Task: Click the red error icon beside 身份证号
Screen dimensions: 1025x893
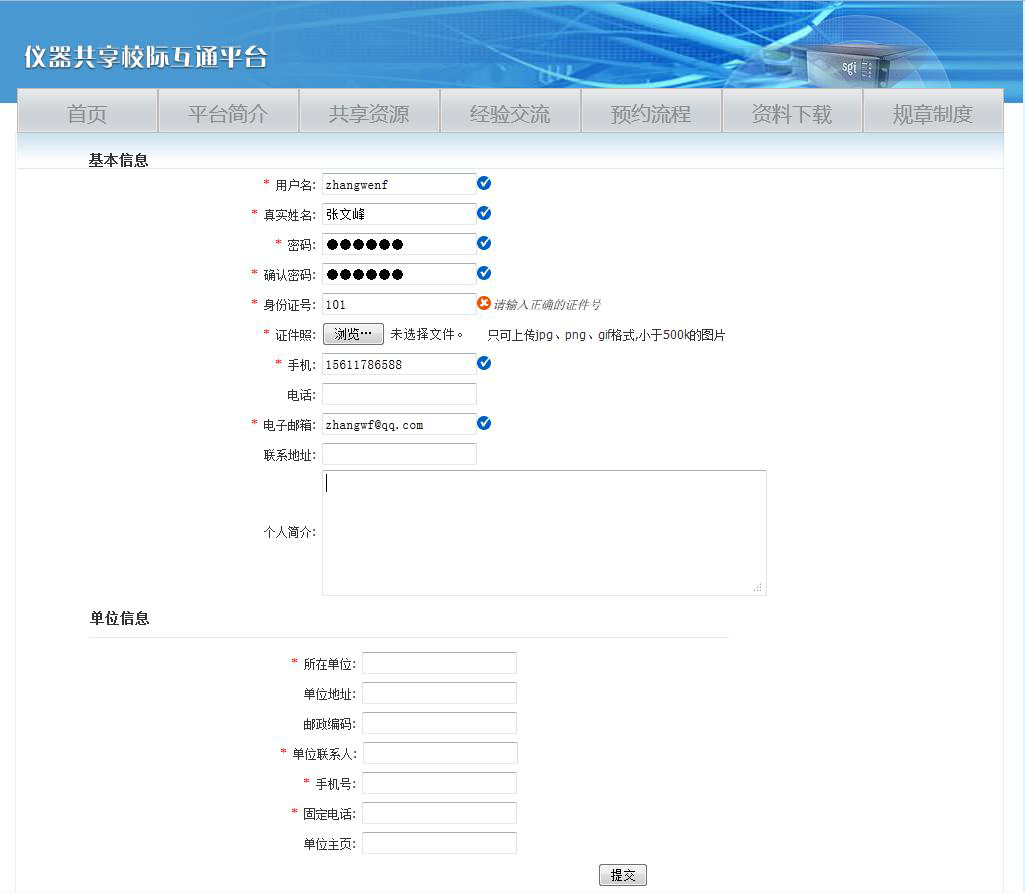Action: pyautogui.click(x=484, y=303)
